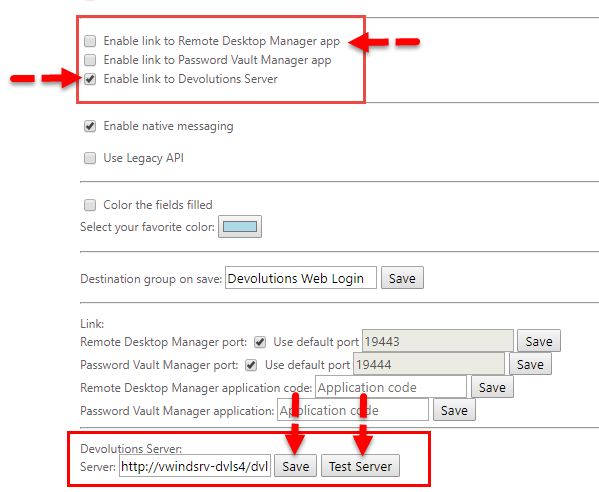Click the Test Server button
Screen dimensions: 599x492
pos(360,466)
